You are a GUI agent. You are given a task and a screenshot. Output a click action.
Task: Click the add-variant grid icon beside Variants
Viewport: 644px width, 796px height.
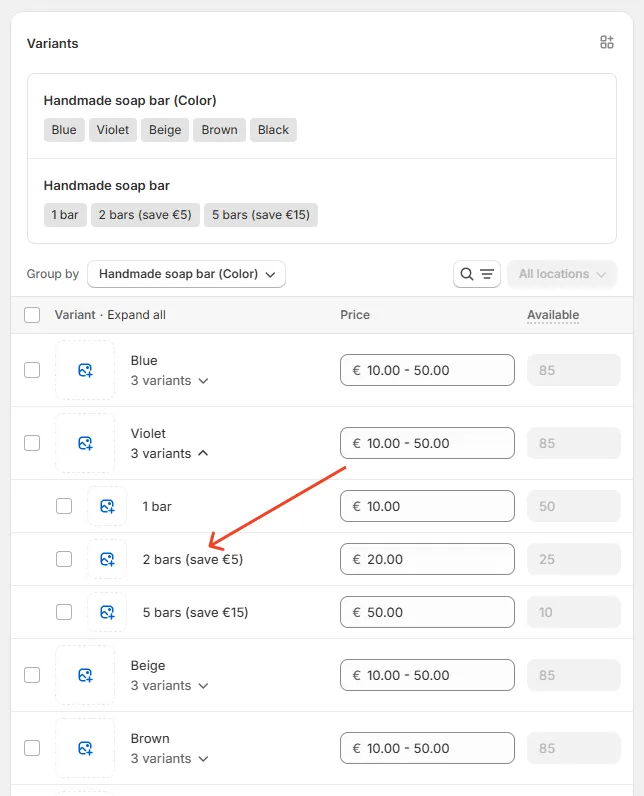(606, 42)
